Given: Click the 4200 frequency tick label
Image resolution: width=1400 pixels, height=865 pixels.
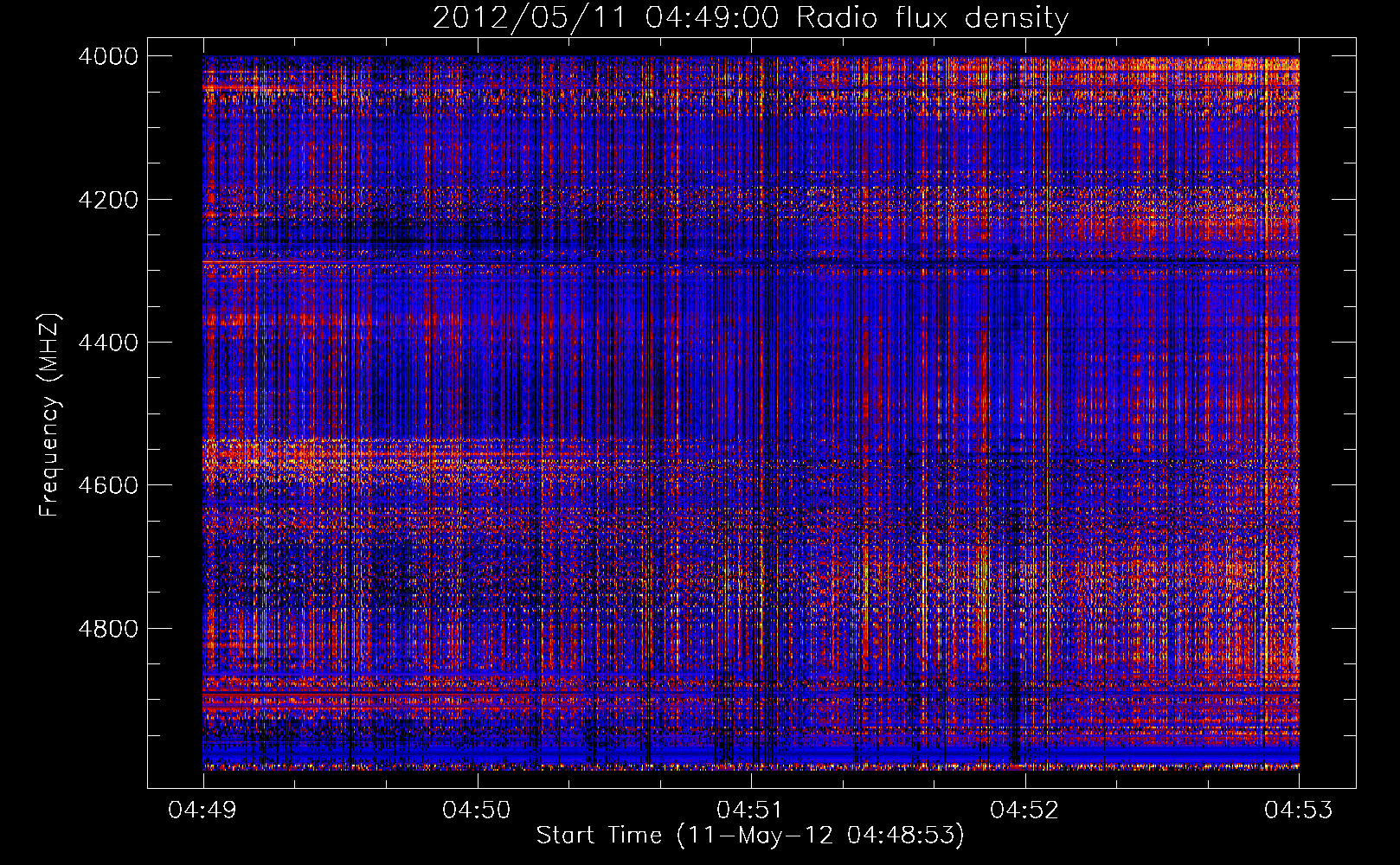Looking at the screenshot, I should pos(108,200).
